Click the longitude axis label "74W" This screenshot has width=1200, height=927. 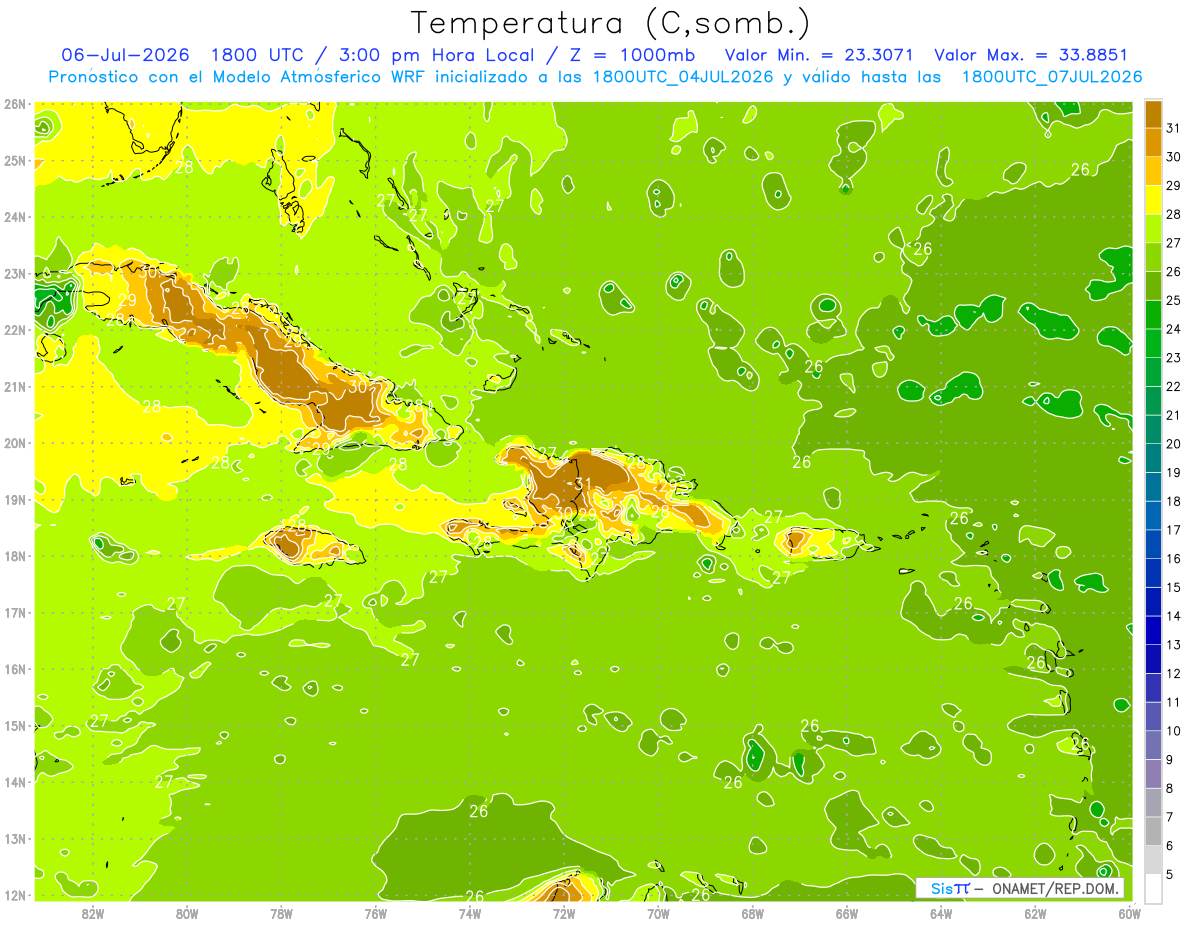[470, 914]
